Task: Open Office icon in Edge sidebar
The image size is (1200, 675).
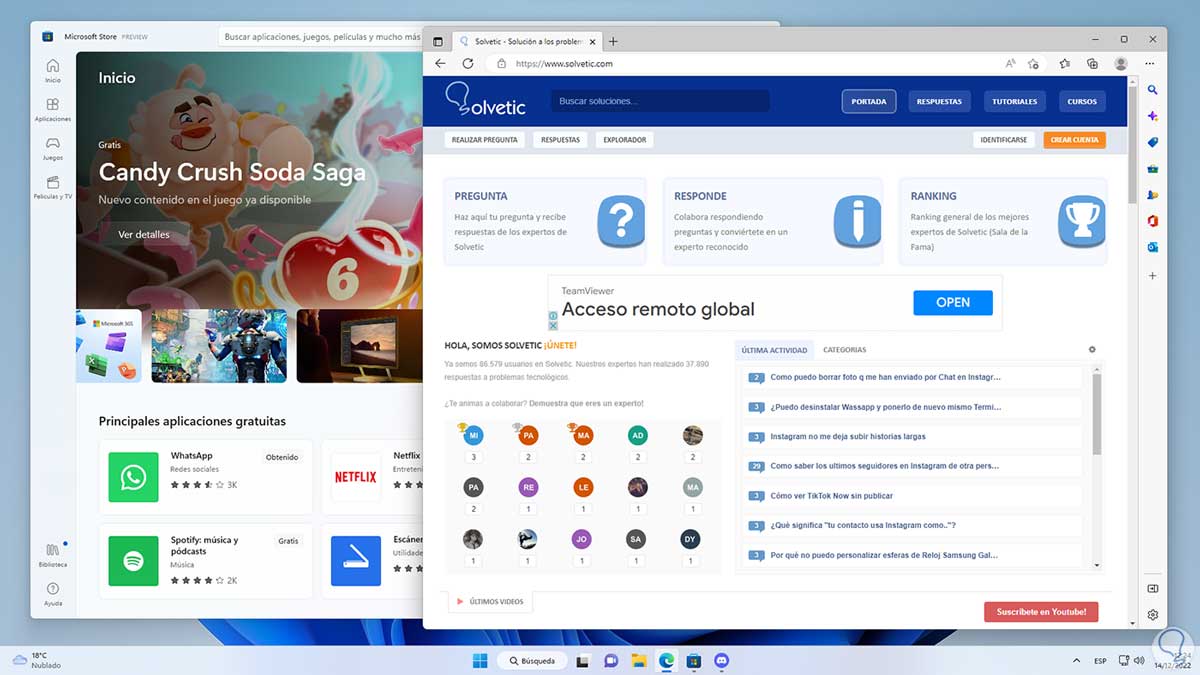Action: 1152,220
